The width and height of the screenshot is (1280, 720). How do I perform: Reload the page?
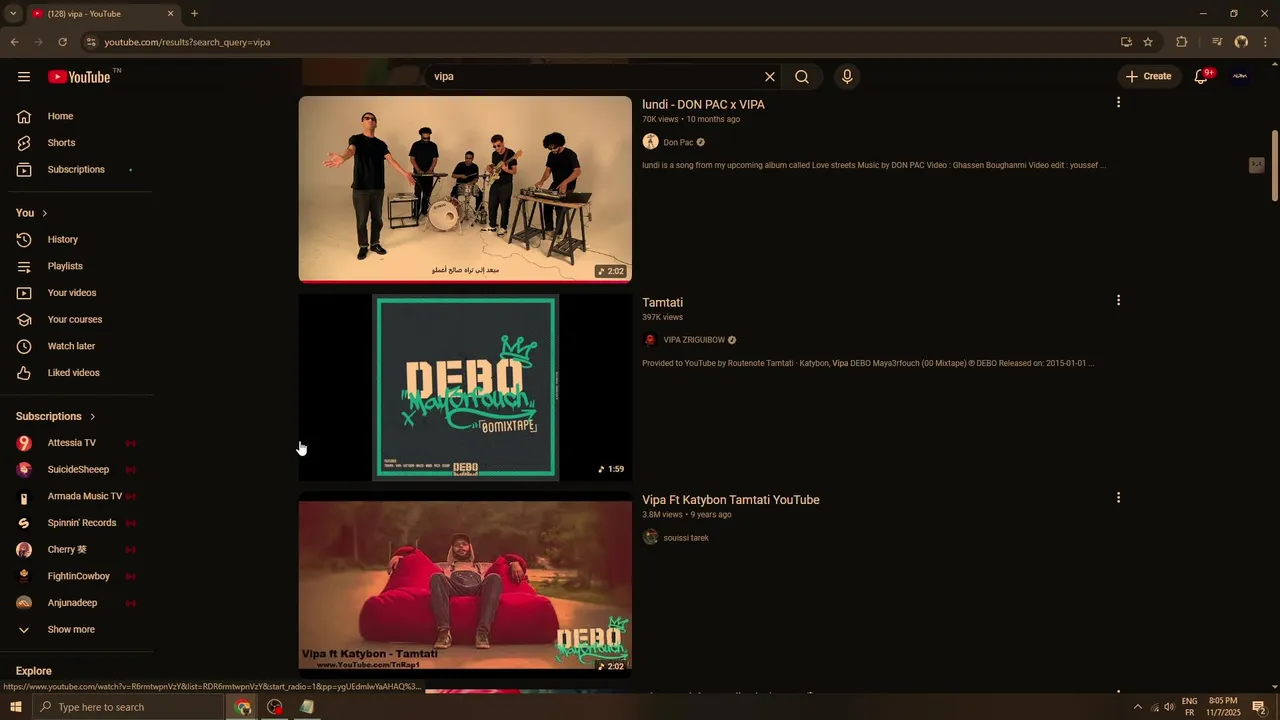point(62,42)
